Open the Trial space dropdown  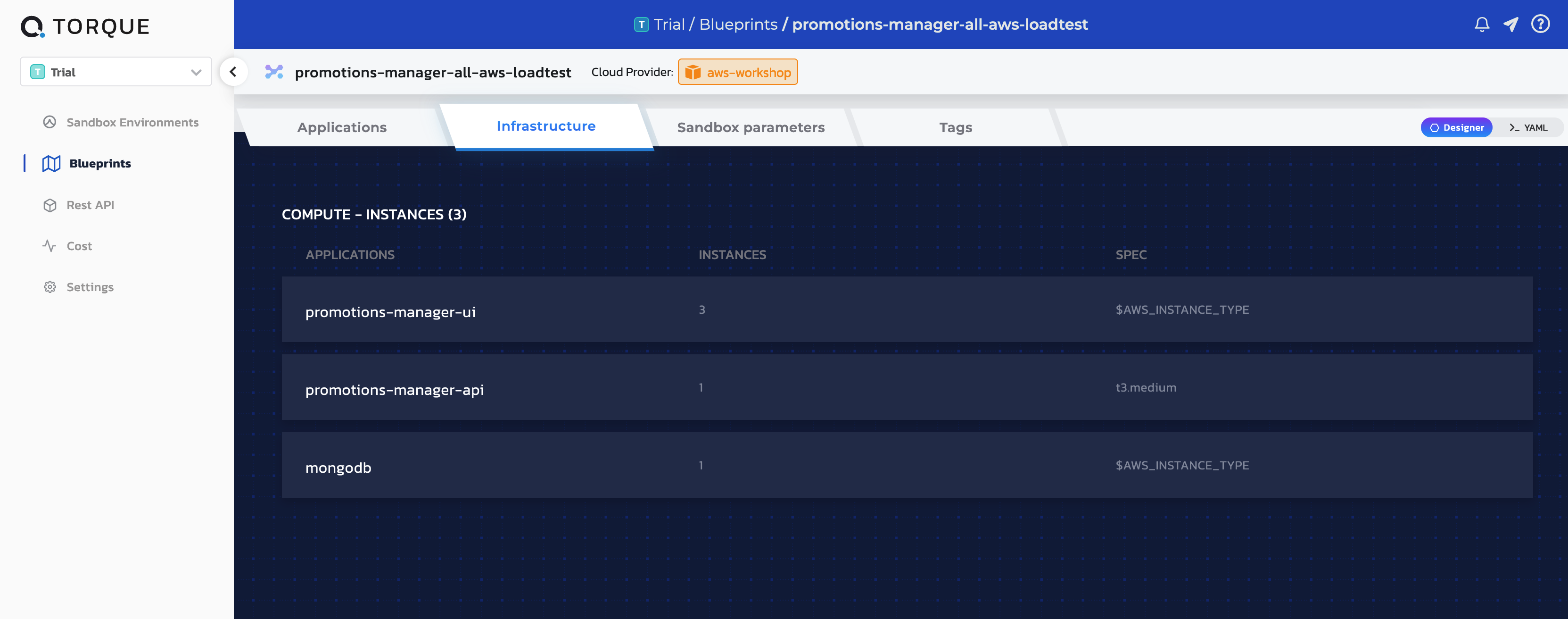tap(116, 72)
